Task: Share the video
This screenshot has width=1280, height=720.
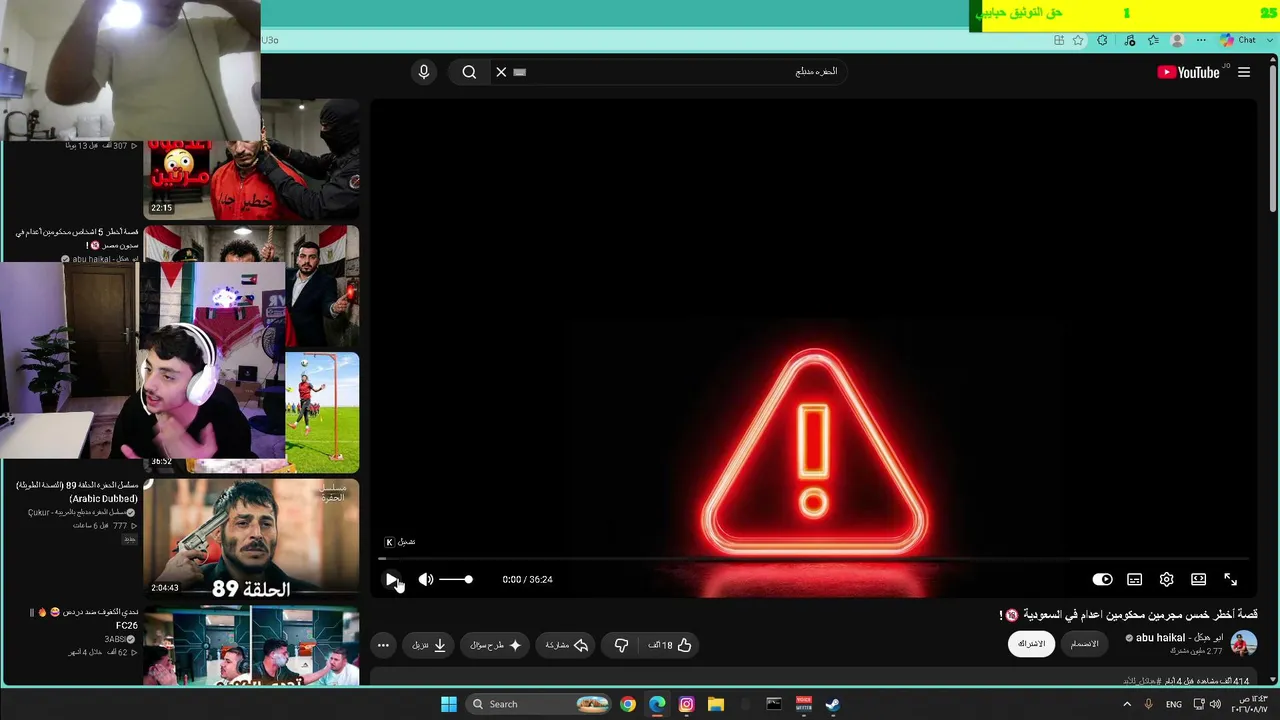Action: [566, 645]
